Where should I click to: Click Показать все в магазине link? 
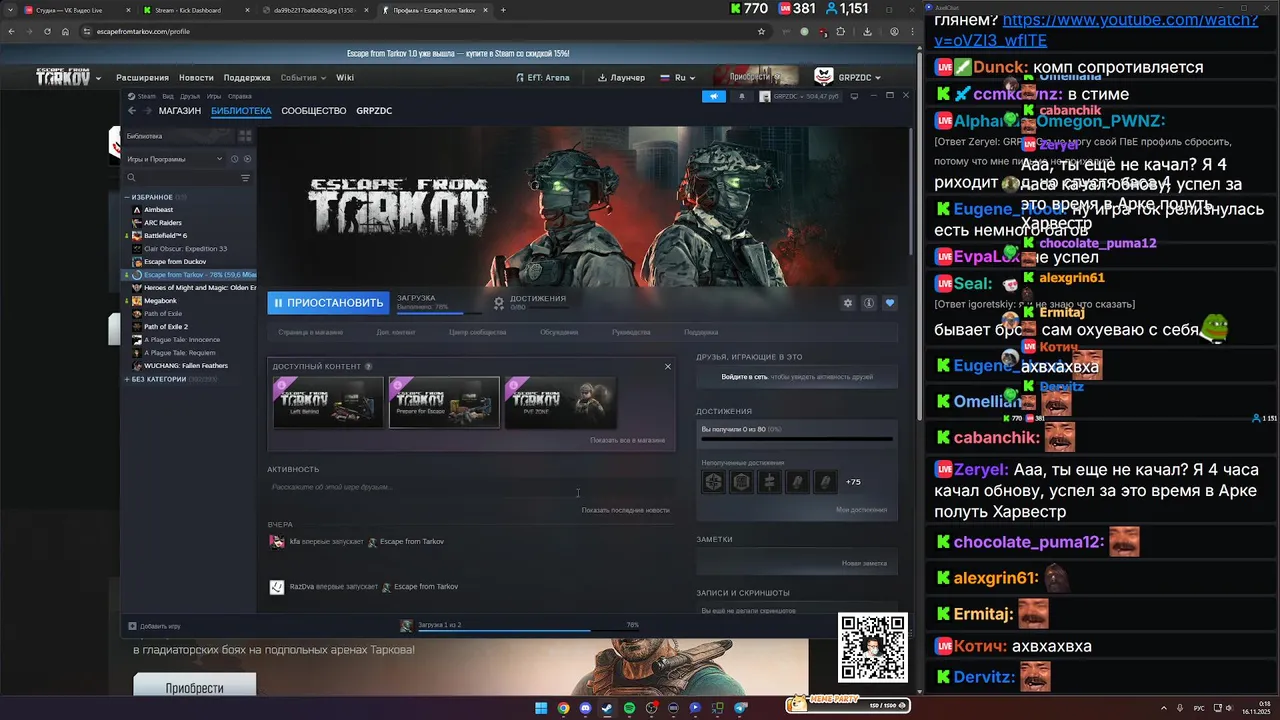(x=627, y=440)
